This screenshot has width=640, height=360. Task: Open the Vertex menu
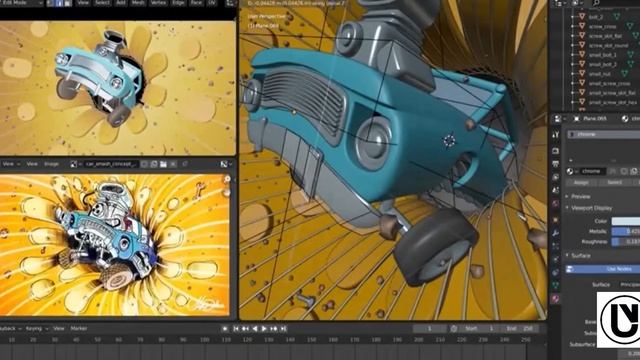point(158,3)
